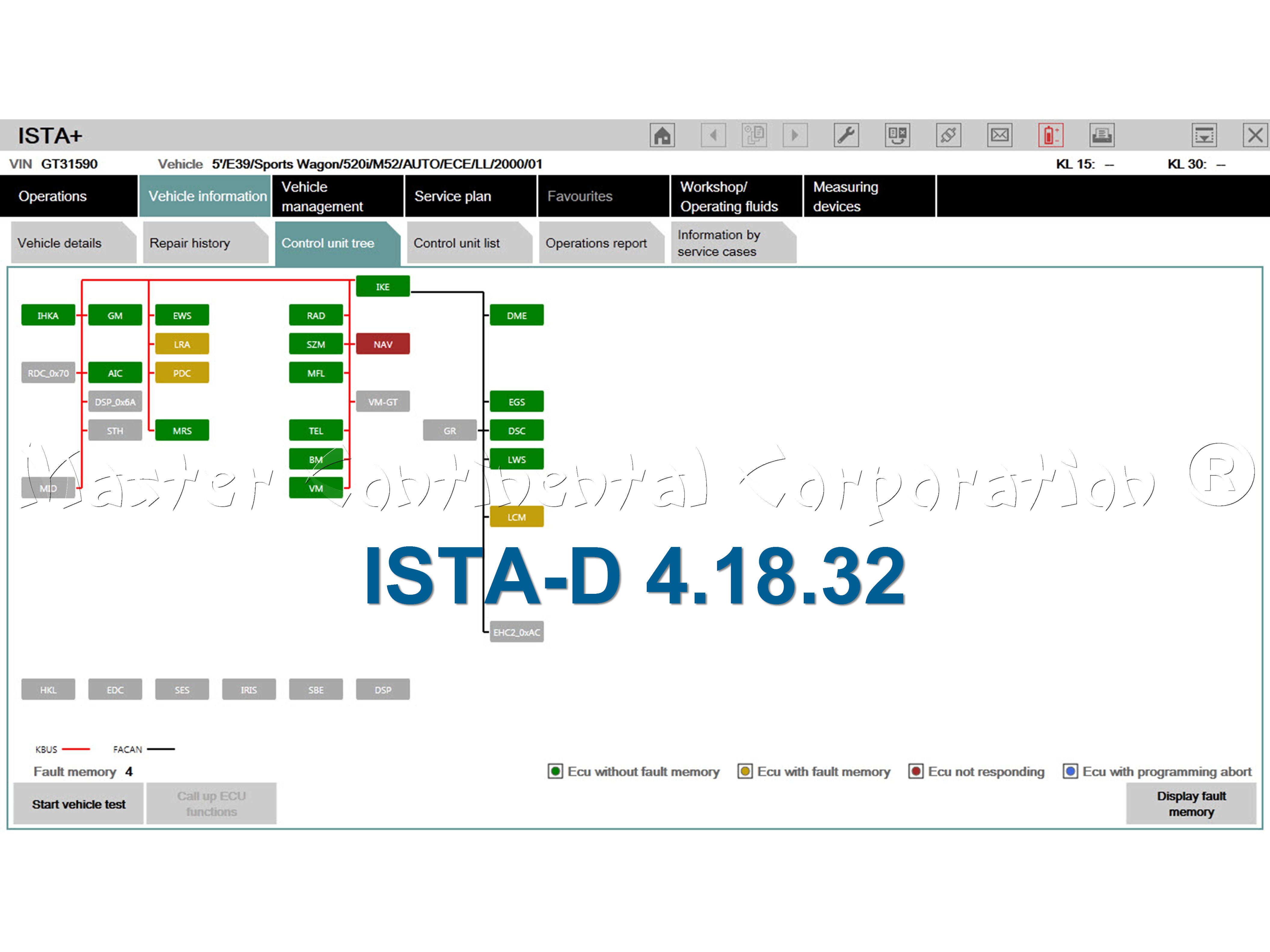Click the envelope feedback icon
The image size is (1270, 952).
[x=1000, y=136]
